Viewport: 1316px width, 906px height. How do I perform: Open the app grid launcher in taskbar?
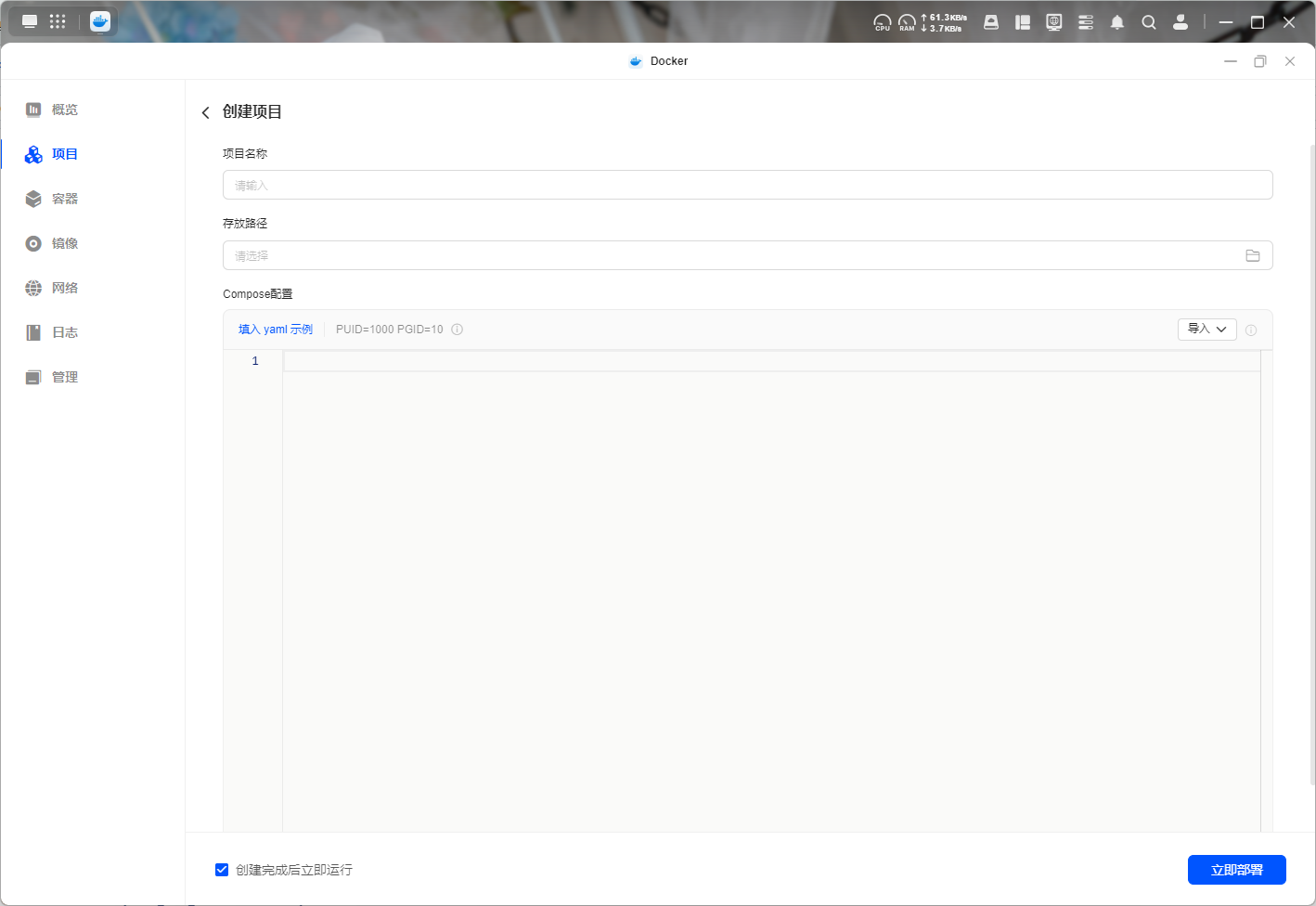click(x=58, y=21)
